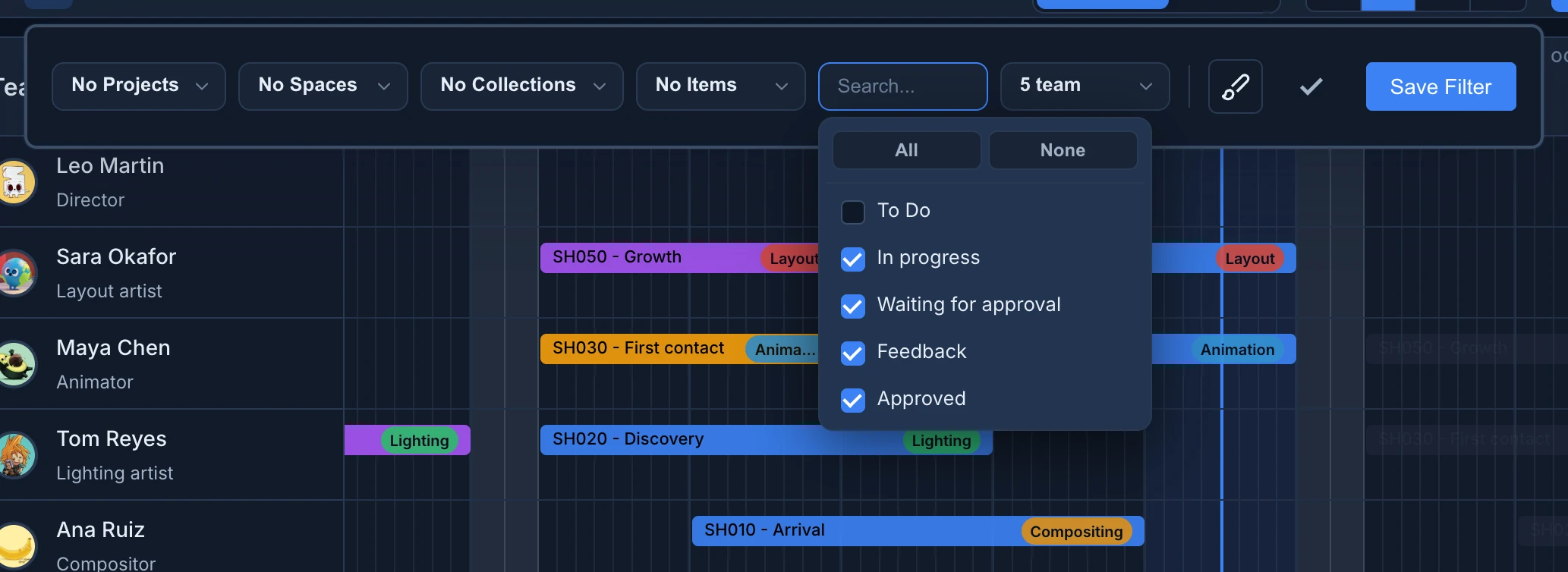Screen dimensions: 1568x572
Task: Click the Animation tag on blue bar
Action: coord(1237,350)
